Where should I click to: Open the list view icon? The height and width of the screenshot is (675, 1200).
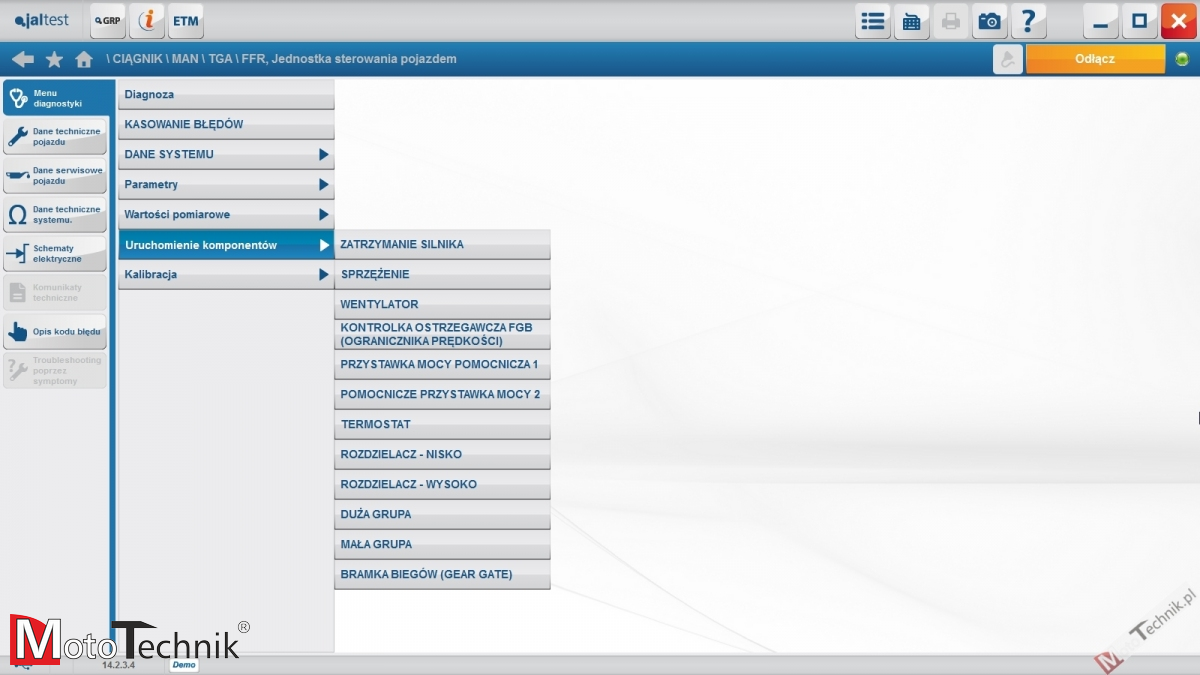[873, 21]
